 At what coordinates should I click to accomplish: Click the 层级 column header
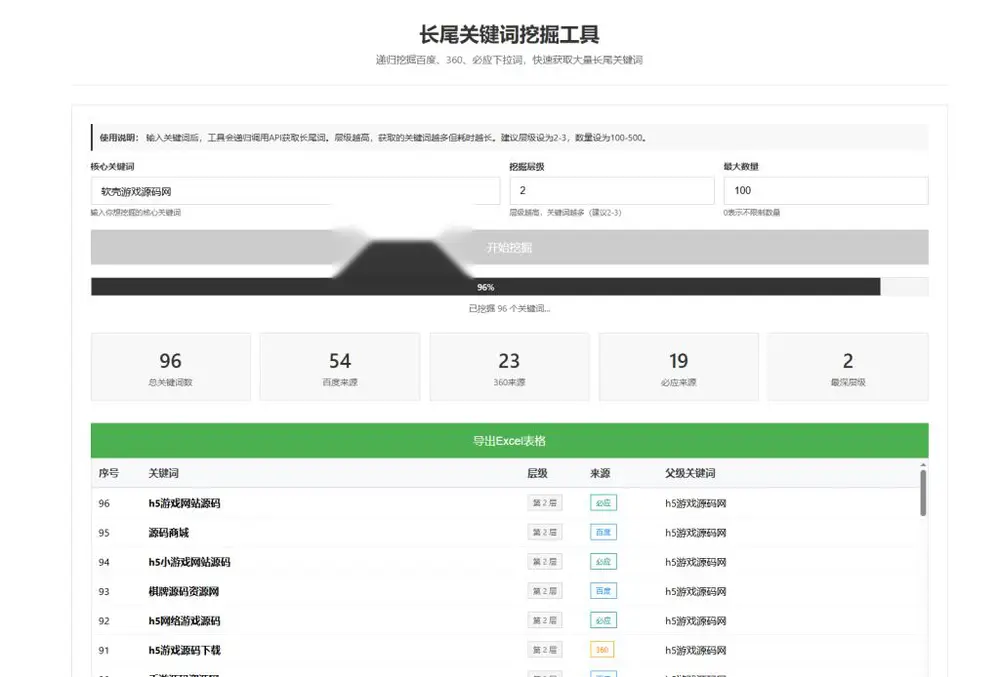pos(538,473)
